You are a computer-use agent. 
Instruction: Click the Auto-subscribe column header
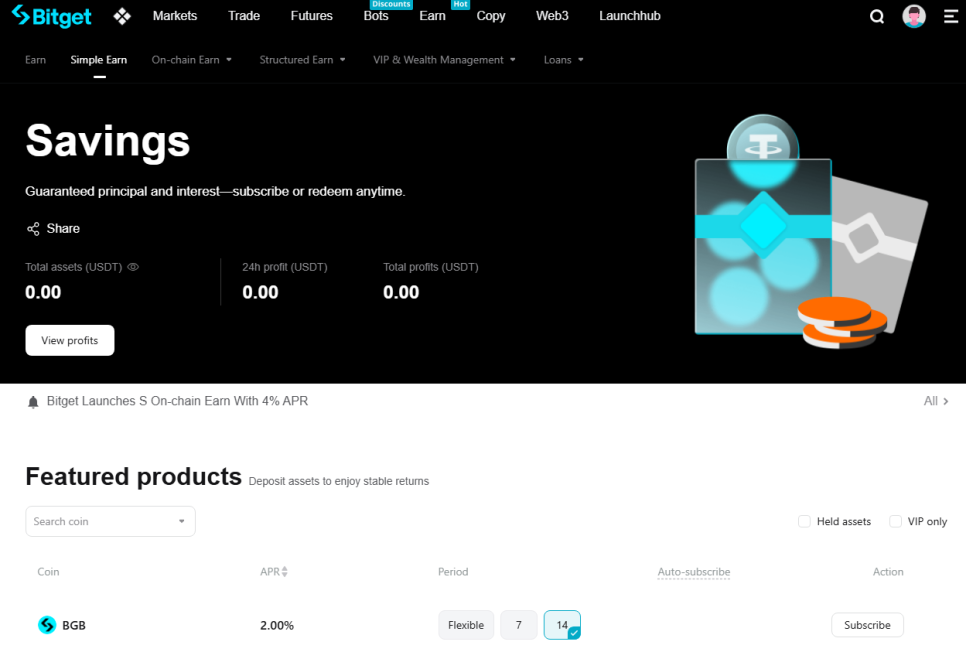[x=694, y=572]
